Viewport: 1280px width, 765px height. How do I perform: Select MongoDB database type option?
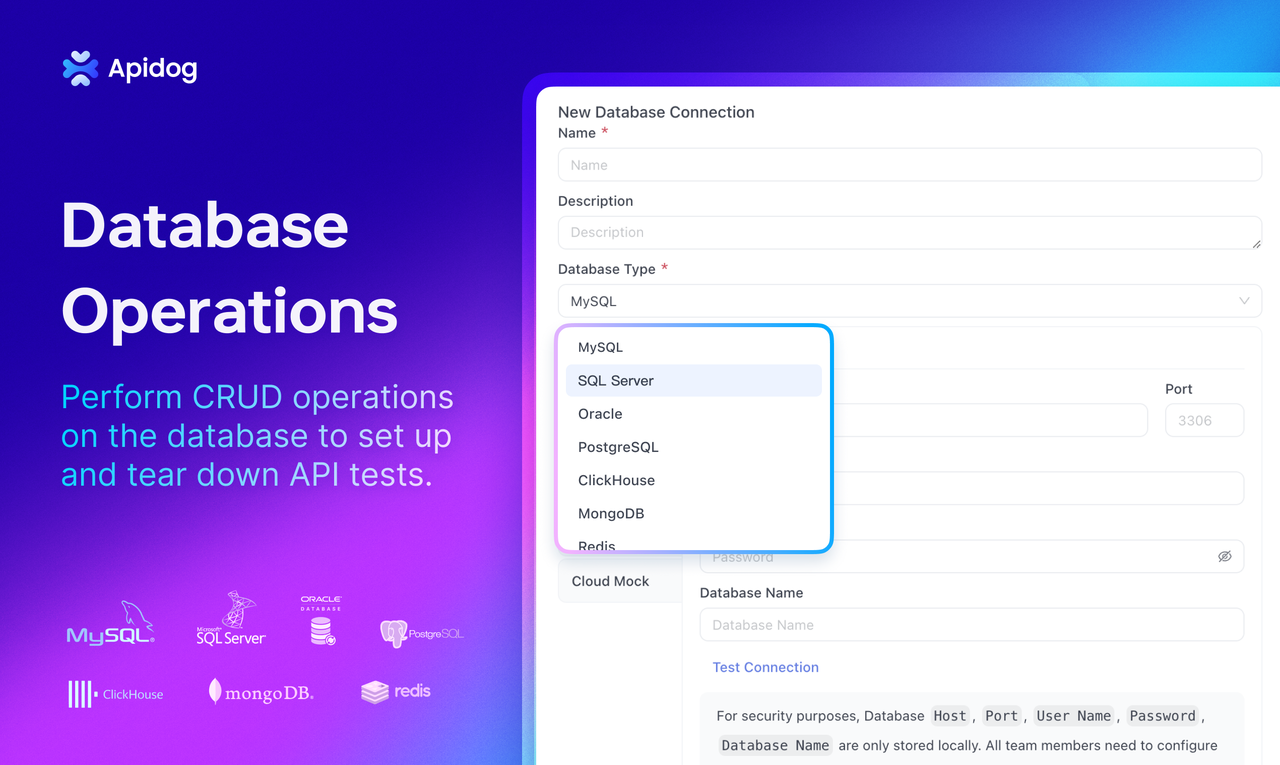pos(694,513)
